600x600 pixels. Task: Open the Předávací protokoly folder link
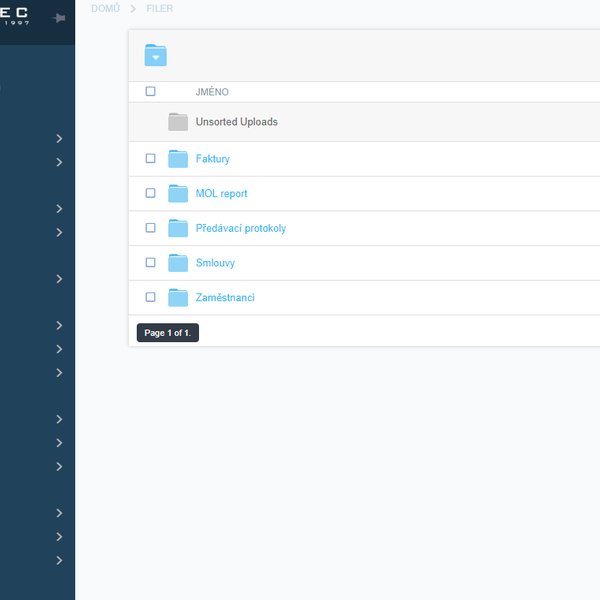point(240,228)
